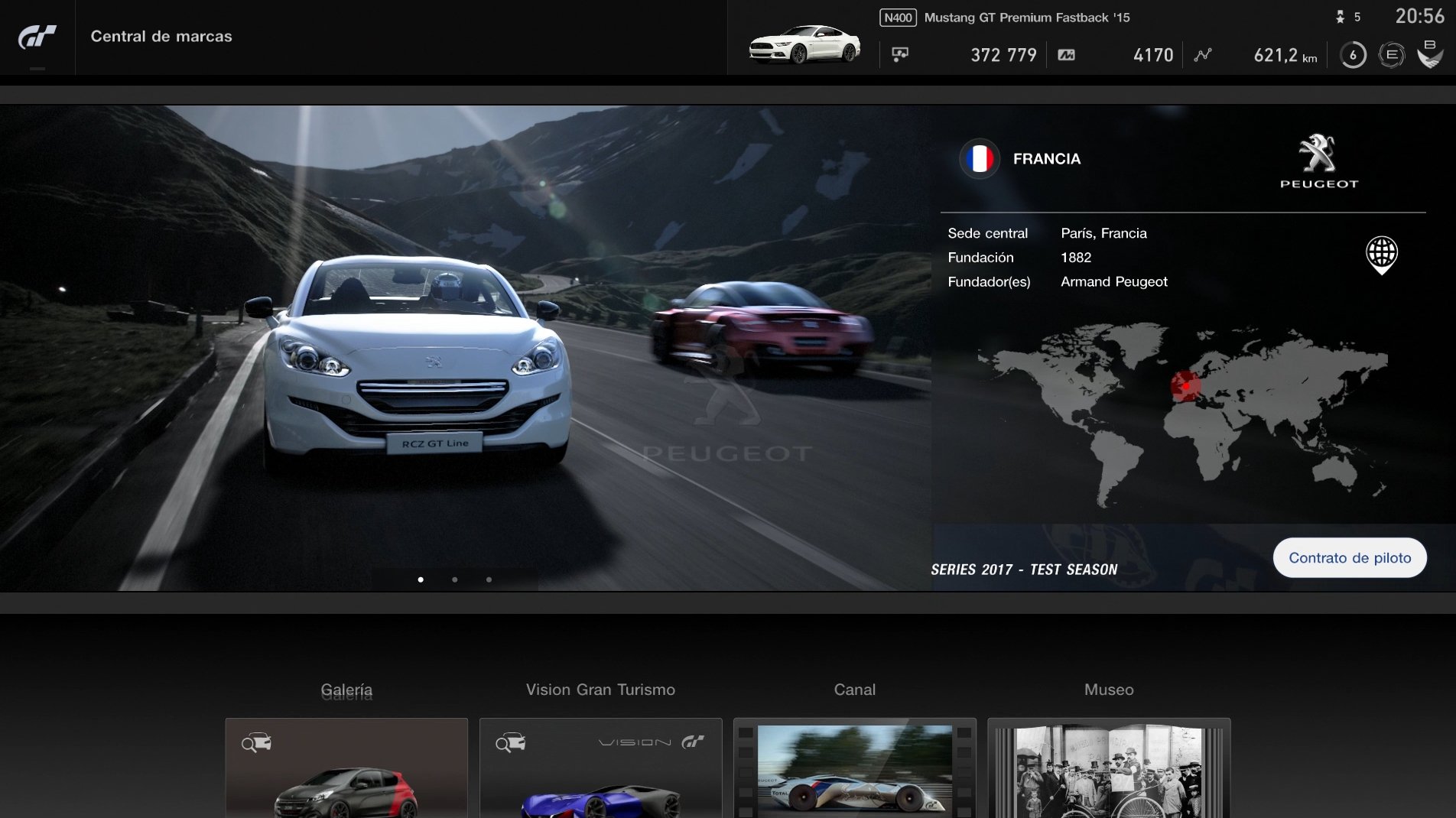Open the sportsmanship rating E icon
Image resolution: width=1456 pixels, height=818 pixels.
click(1392, 55)
